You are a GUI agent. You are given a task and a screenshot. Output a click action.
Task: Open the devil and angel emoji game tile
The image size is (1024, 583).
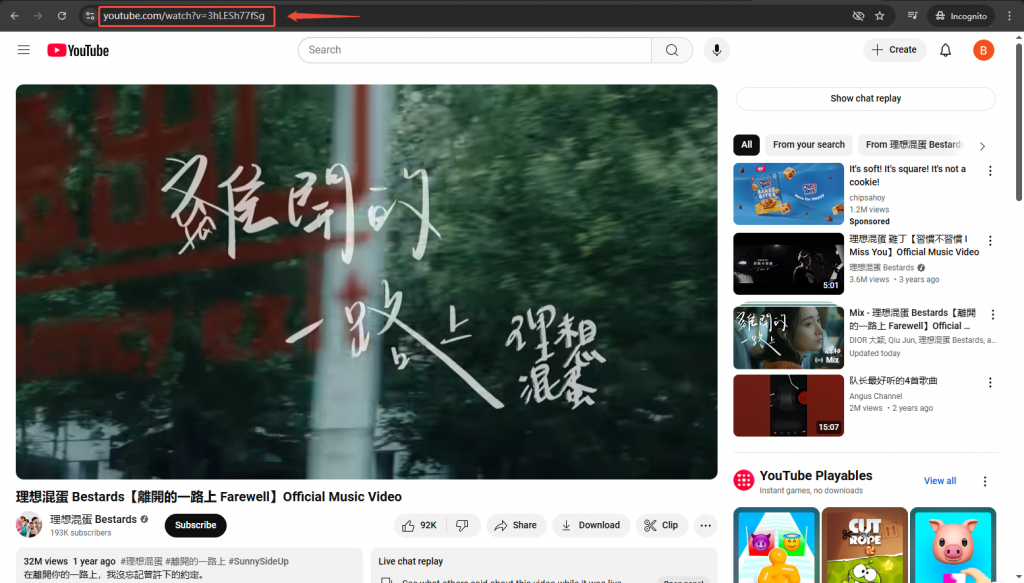point(776,545)
